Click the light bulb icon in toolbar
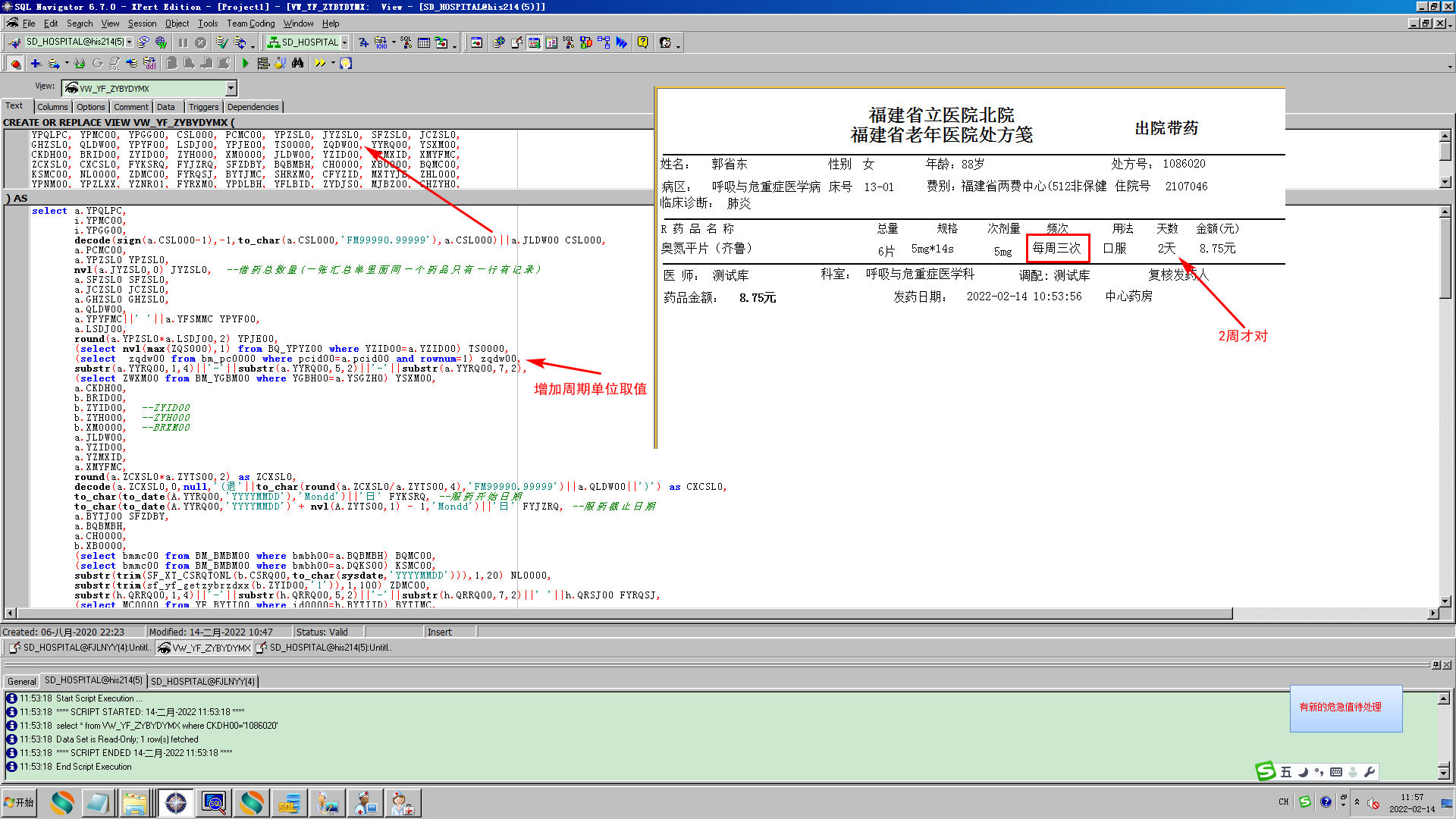 (x=346, y=64)
